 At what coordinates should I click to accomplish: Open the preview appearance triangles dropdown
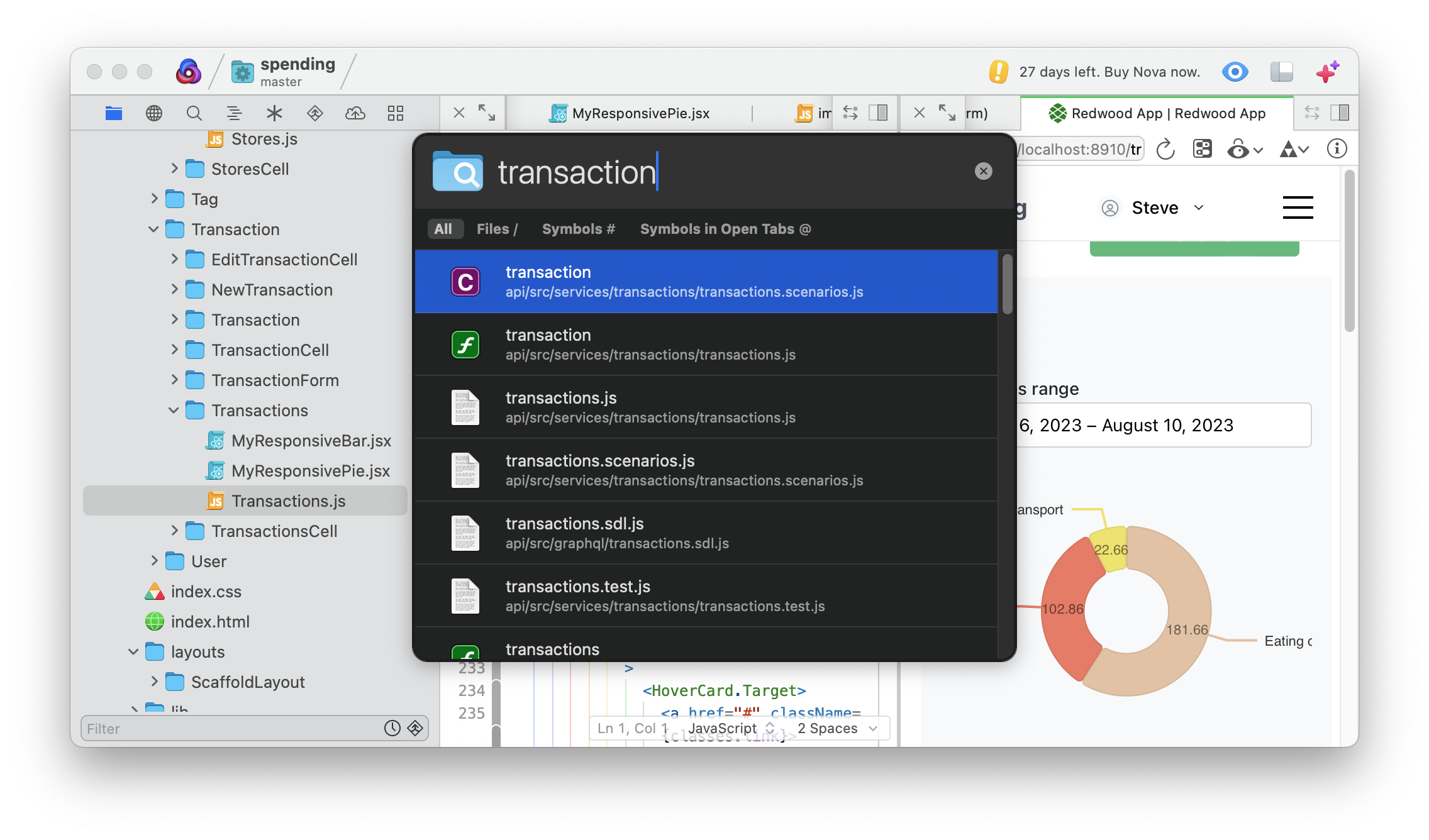tap(1294, 150)
